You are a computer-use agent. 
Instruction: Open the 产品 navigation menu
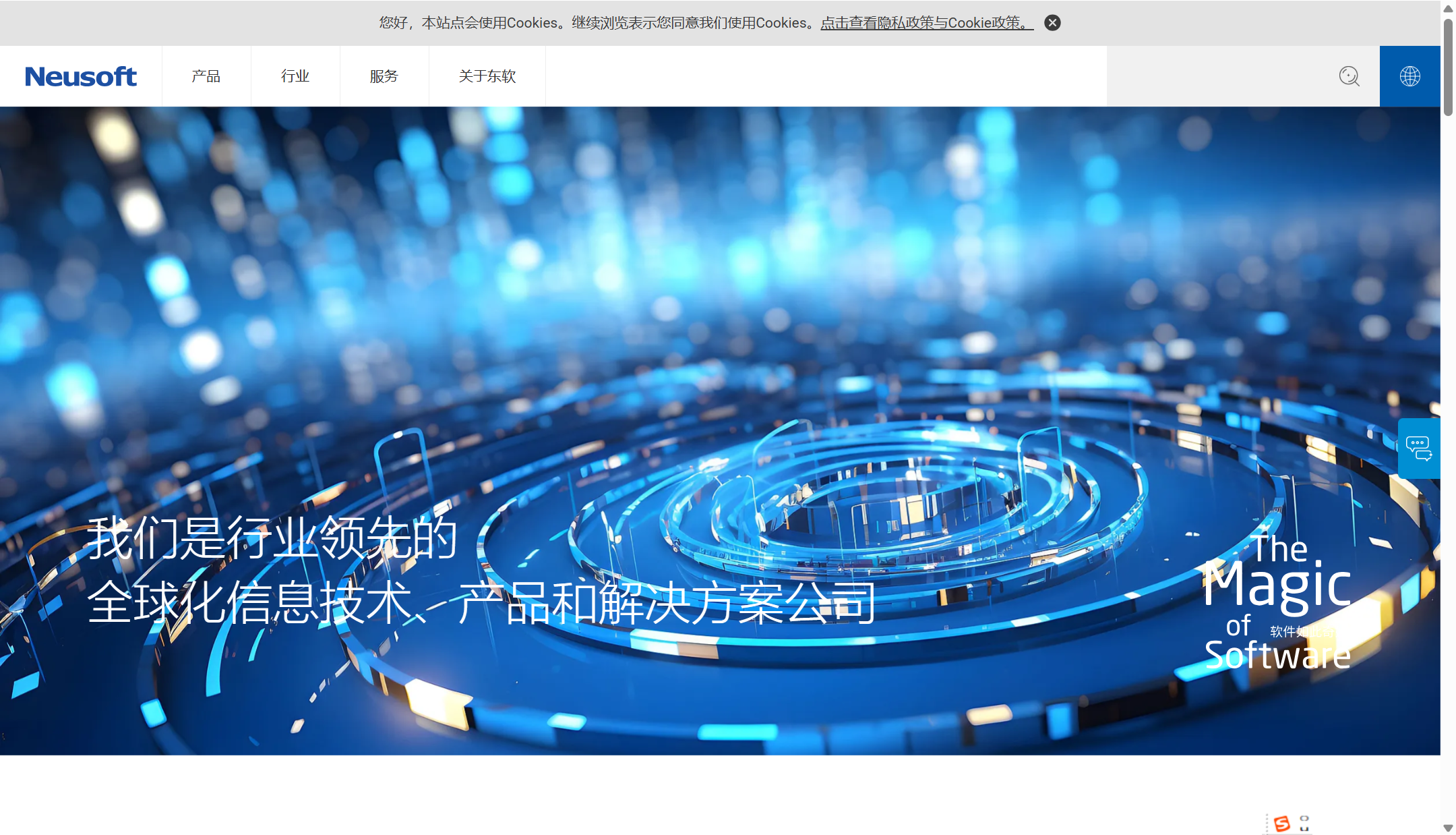click(x=206, y=76)
